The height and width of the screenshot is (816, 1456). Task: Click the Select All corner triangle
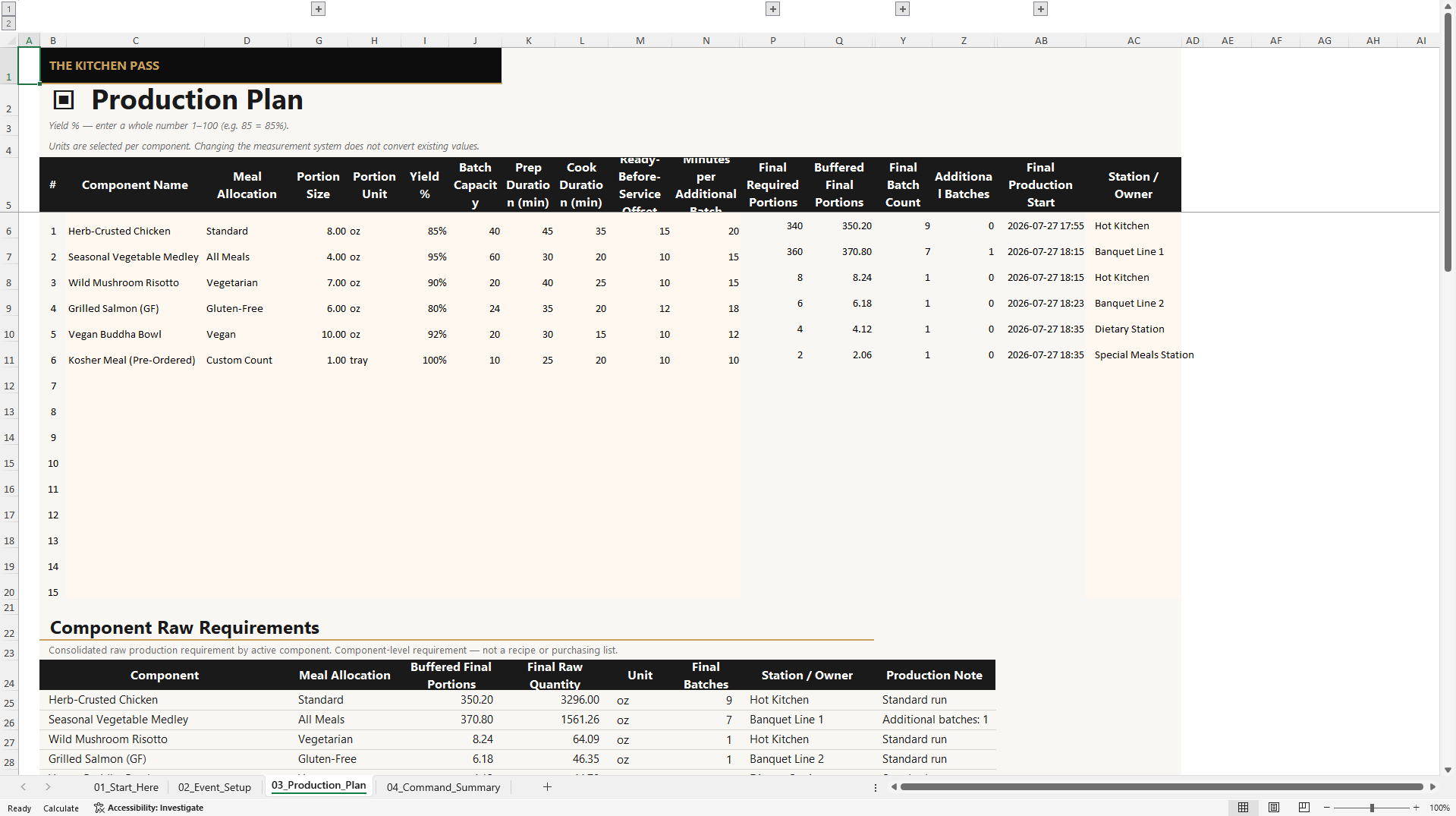(9, 40)
